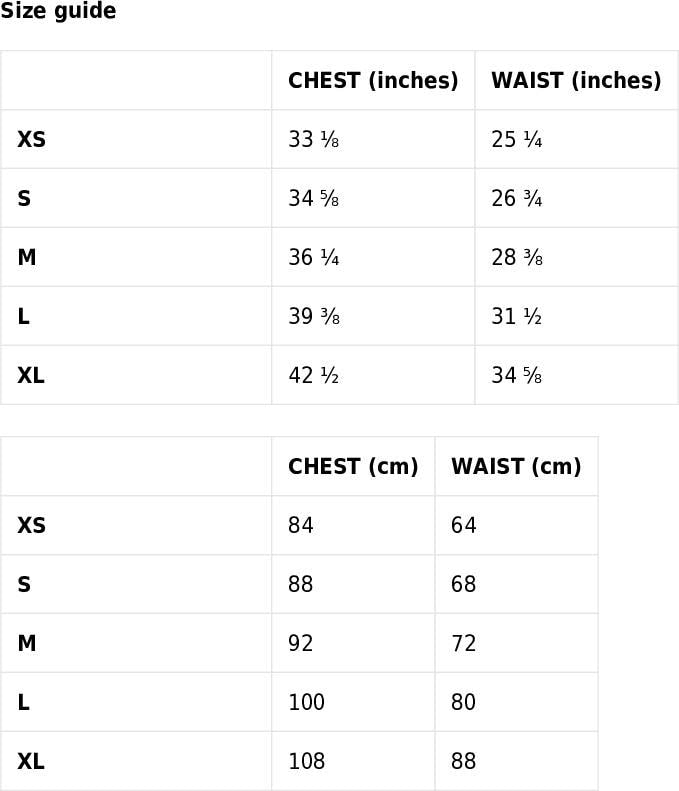
Task: Click the 26 ¾ waist value
Action: (x=517, y=199)
